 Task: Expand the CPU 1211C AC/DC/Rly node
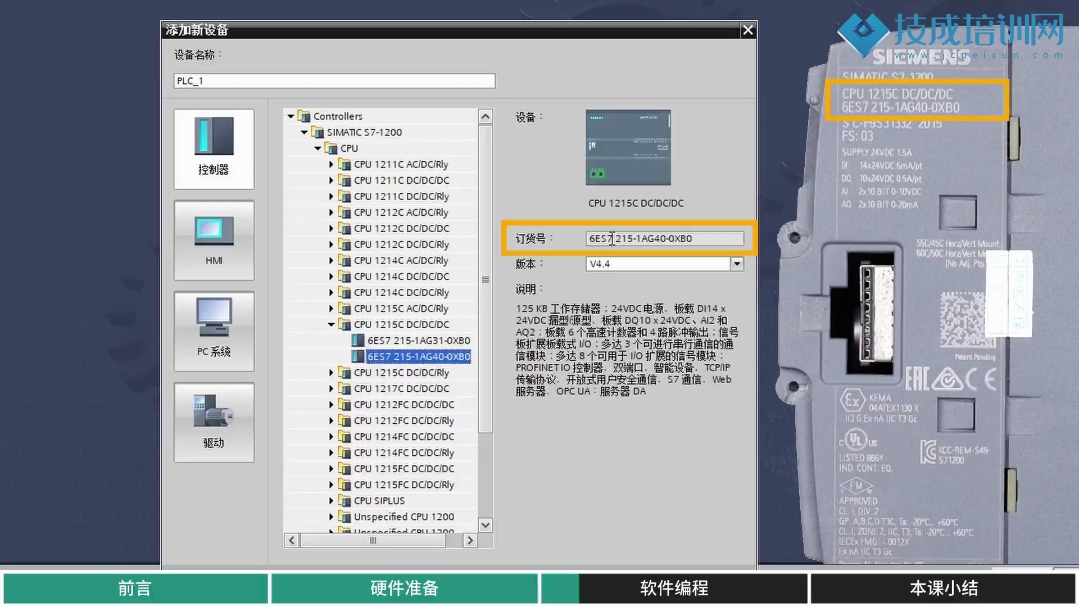331,164
